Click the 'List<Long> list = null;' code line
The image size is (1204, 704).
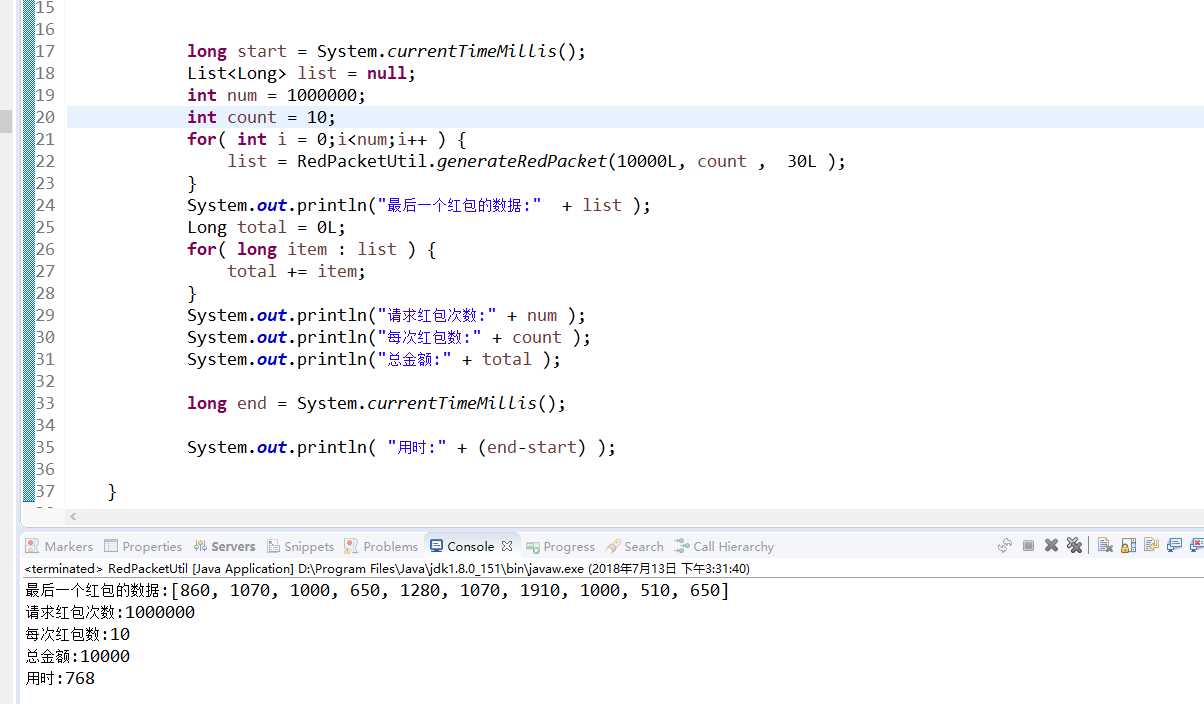(x=301, y=73)
